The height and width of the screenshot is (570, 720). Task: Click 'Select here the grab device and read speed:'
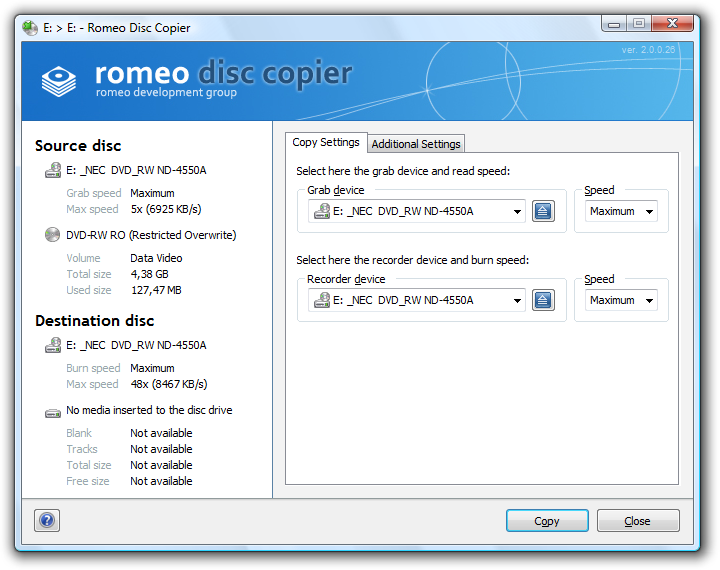pos(403,171)
